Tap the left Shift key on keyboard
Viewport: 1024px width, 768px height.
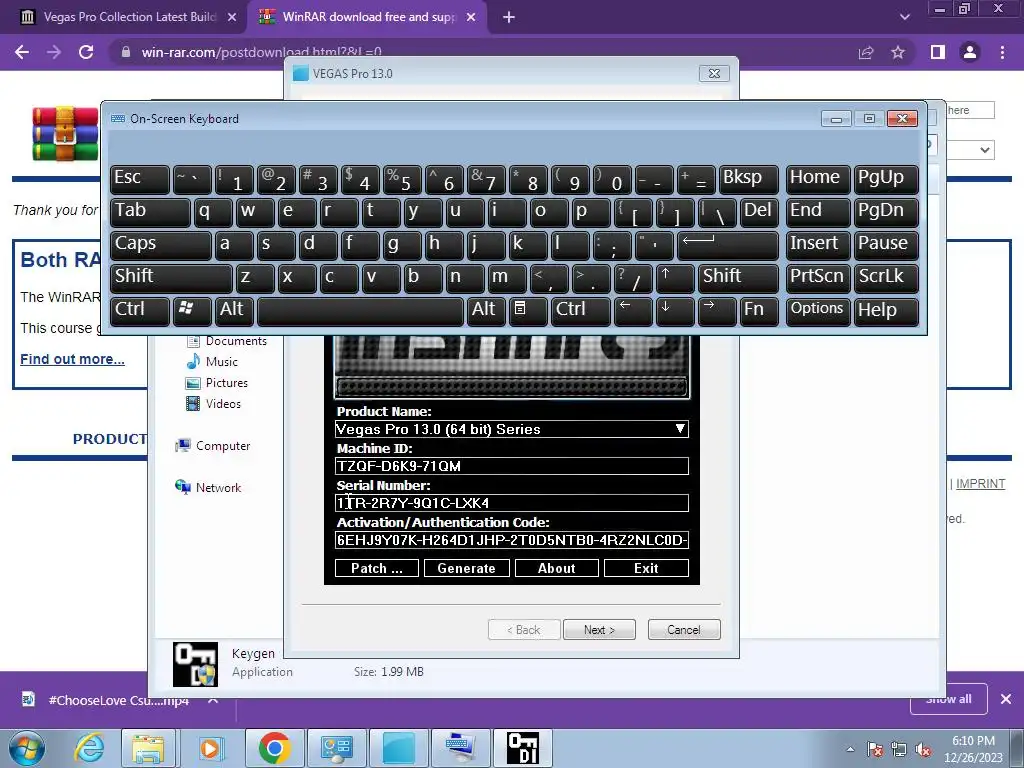171,278
